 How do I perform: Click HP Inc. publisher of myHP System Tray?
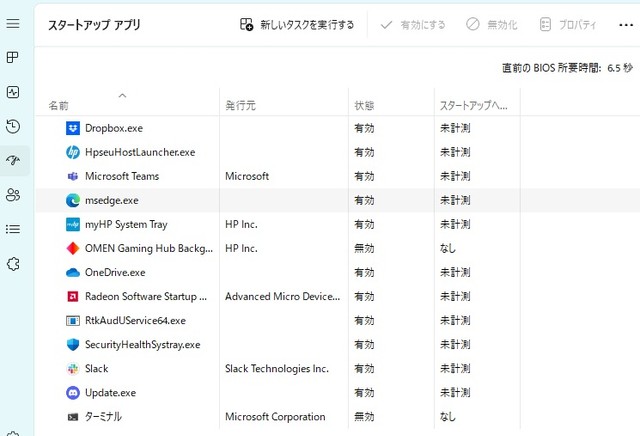pyautogui.click(x=241, y=225)
